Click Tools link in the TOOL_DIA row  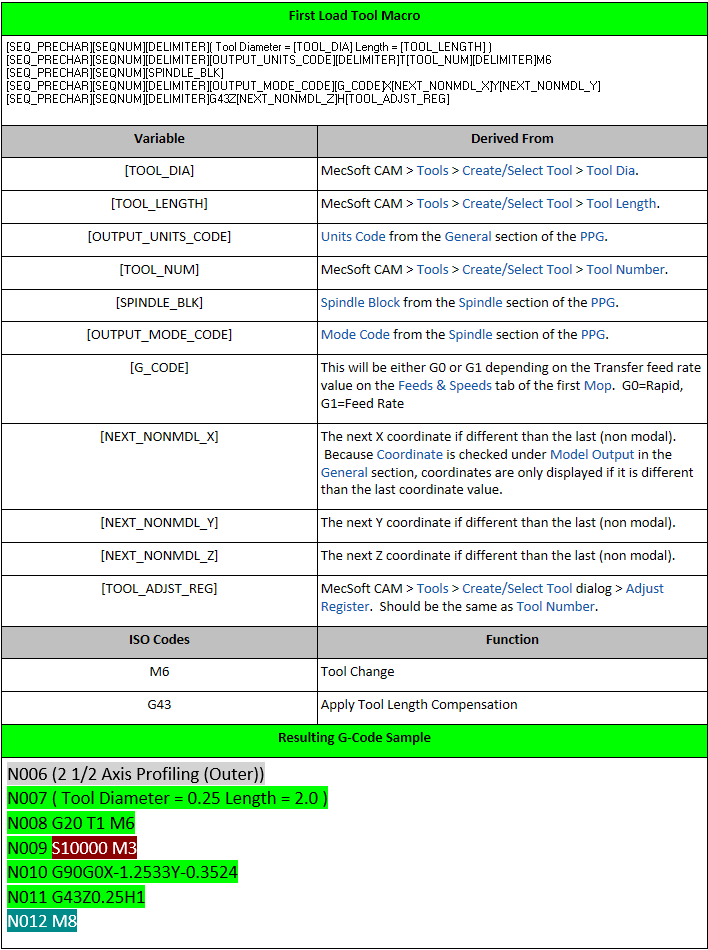coord(432,171)
